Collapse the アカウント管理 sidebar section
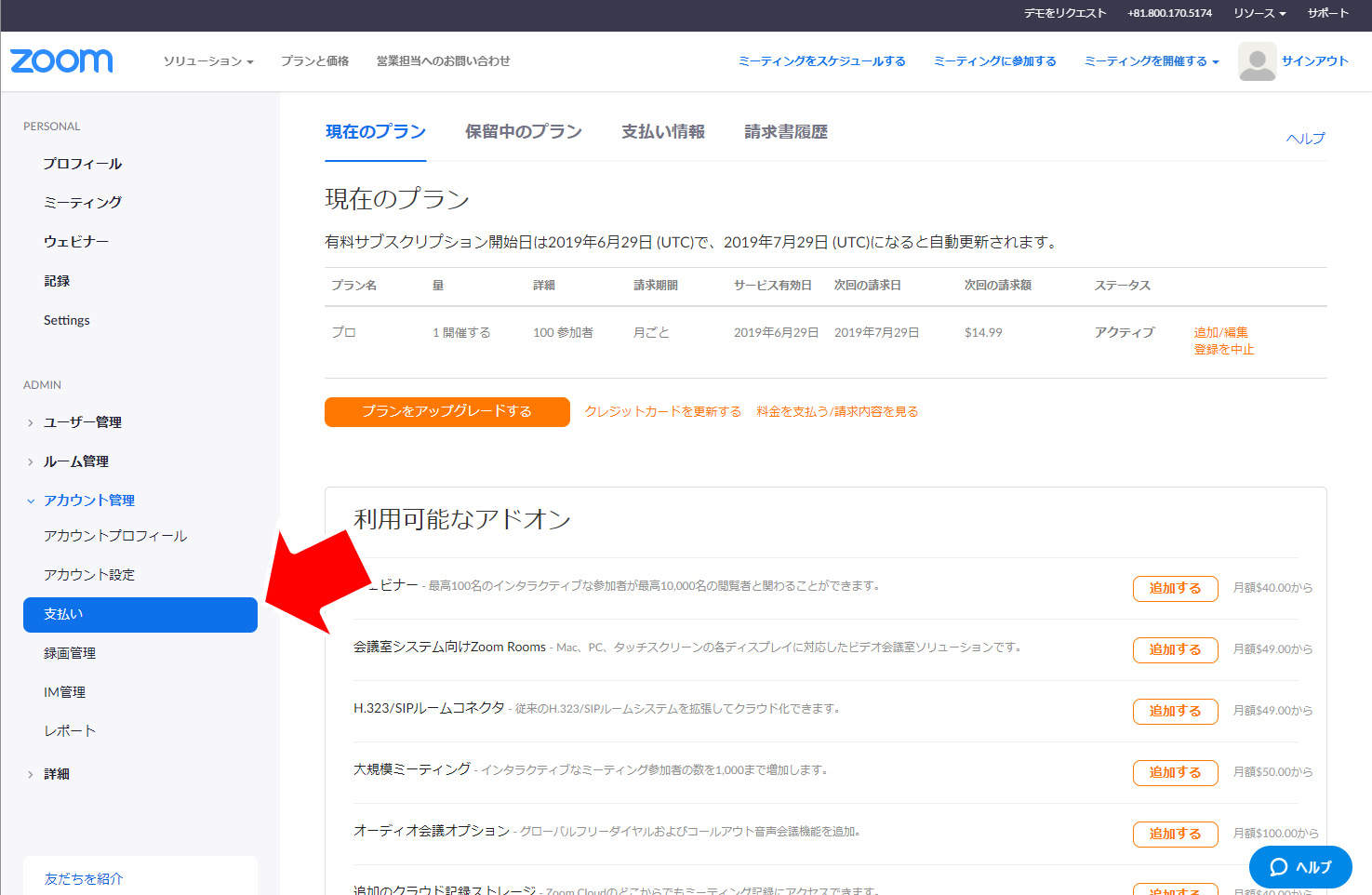 pos(88,501)
